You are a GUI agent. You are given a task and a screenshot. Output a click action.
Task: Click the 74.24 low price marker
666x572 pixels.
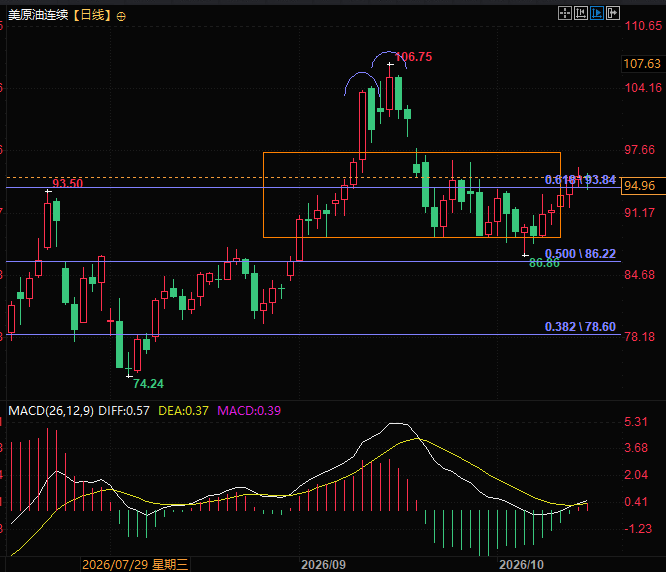point(148,384)
